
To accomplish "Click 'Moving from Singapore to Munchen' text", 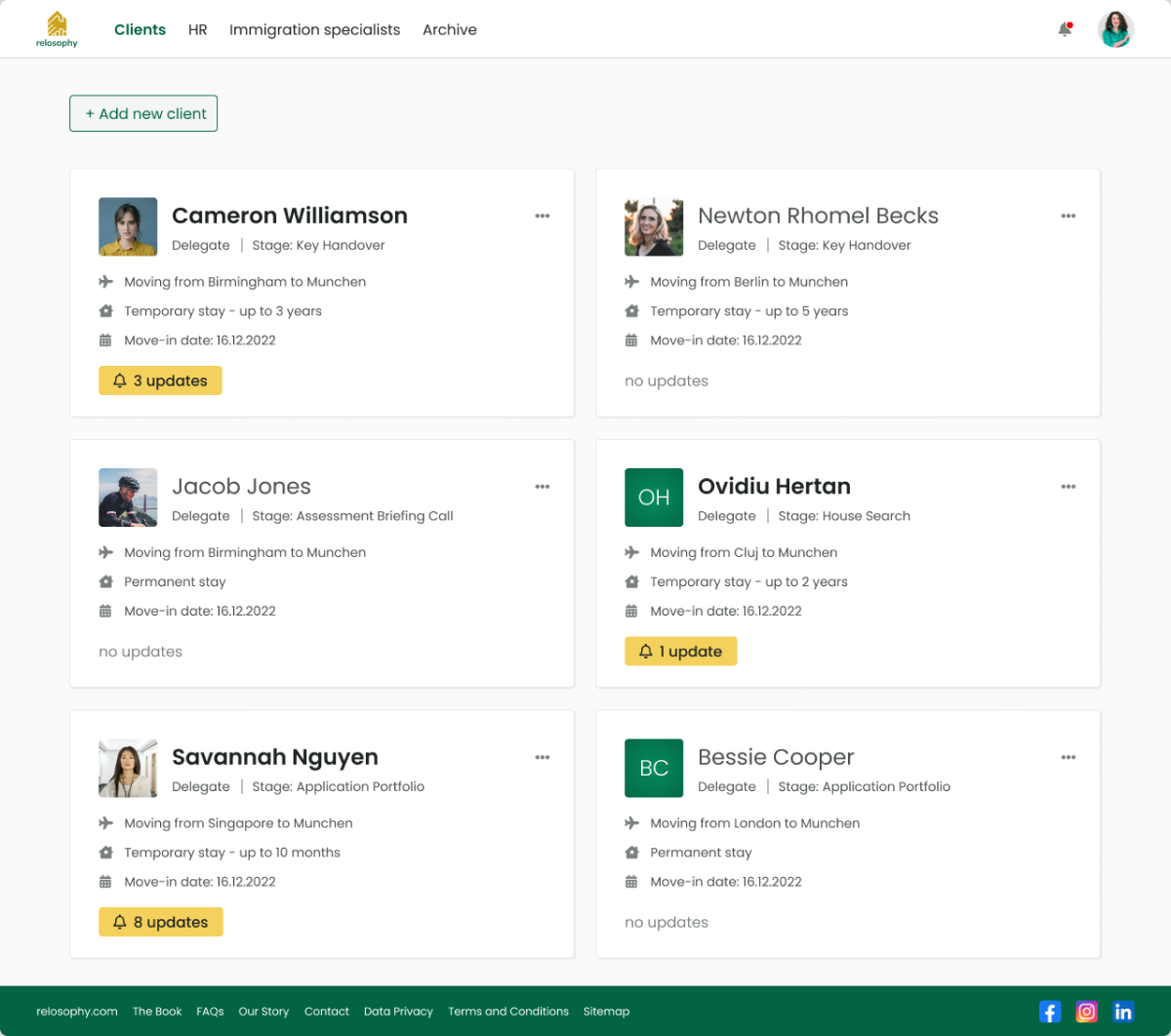I will click(238, 823).
